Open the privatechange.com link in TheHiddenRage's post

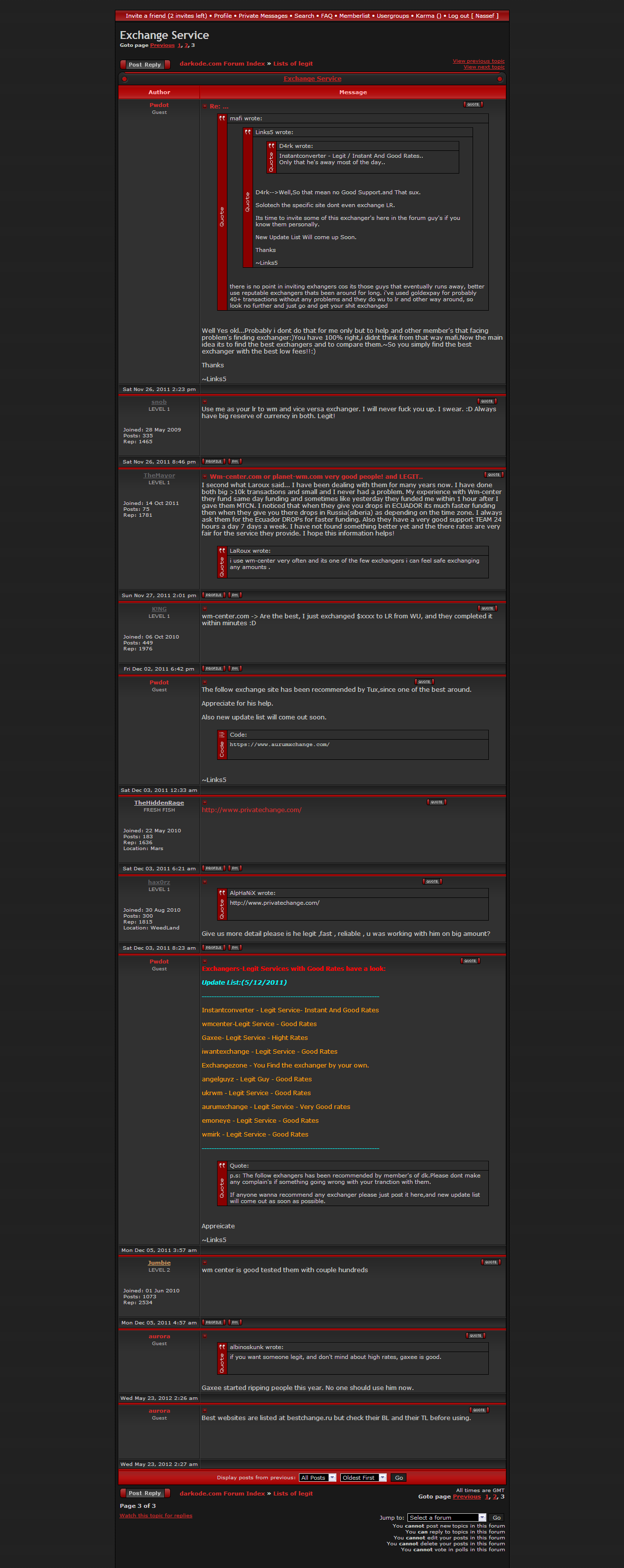(252, 810)
